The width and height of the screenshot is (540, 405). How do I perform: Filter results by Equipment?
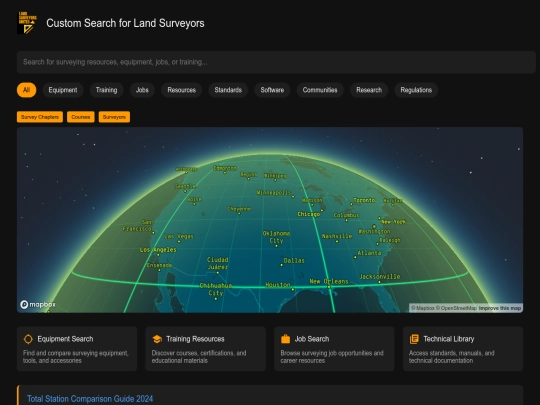click(x=63, y=90)
